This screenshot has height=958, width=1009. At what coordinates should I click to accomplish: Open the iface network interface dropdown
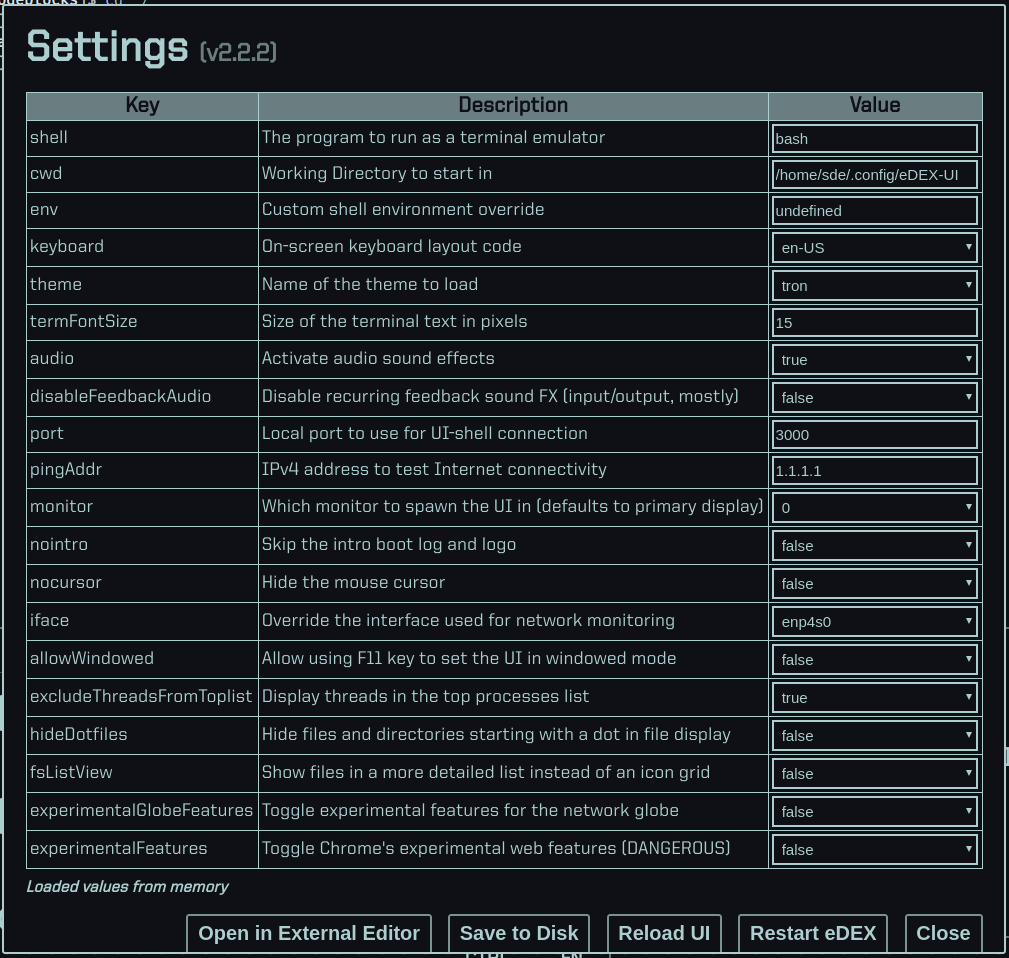coord(874,621)
